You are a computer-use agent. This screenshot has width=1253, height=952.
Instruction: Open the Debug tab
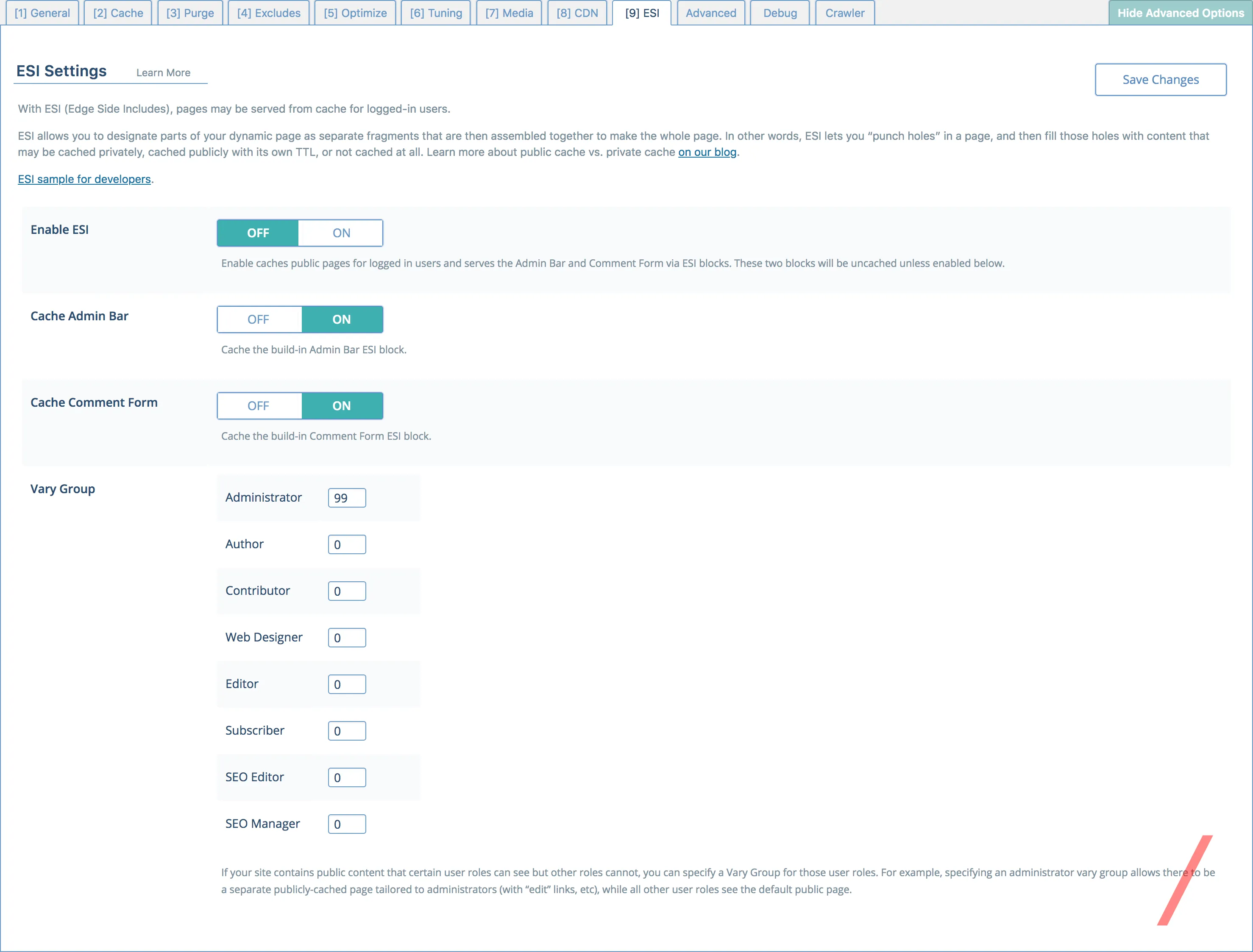click(x=779, y=12)
